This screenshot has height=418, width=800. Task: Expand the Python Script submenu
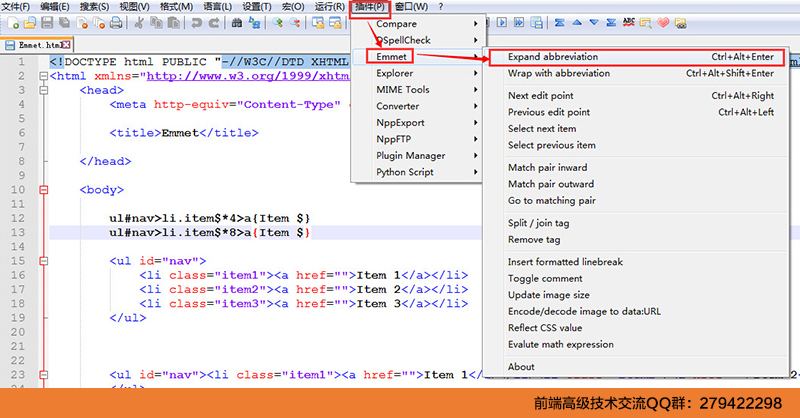[417, 172]
